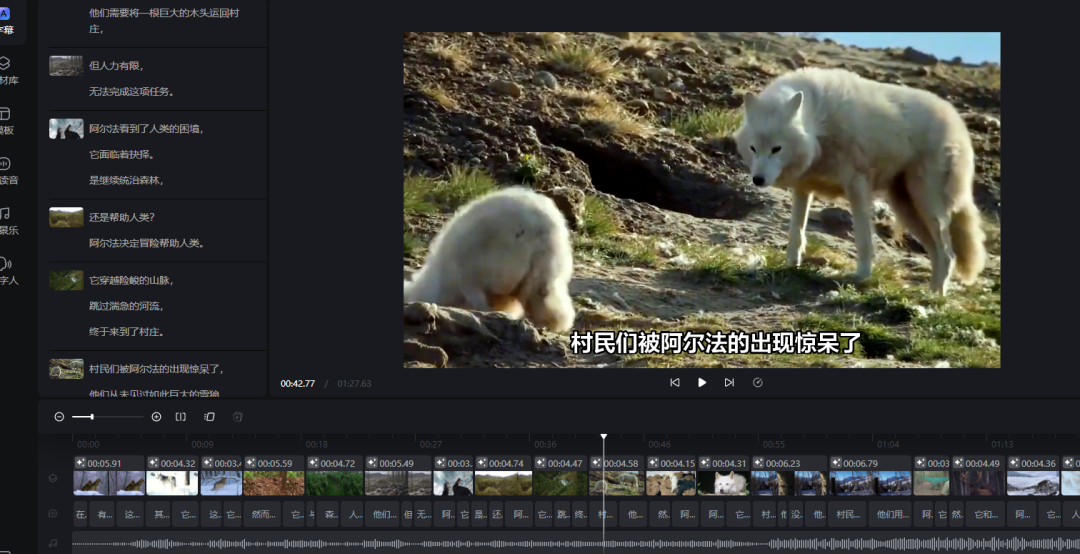Image resolution: width=1080 pixels, height=554 pixels.
Task: Click the copy clip icon in timeline toolbar
Action: 209,417
